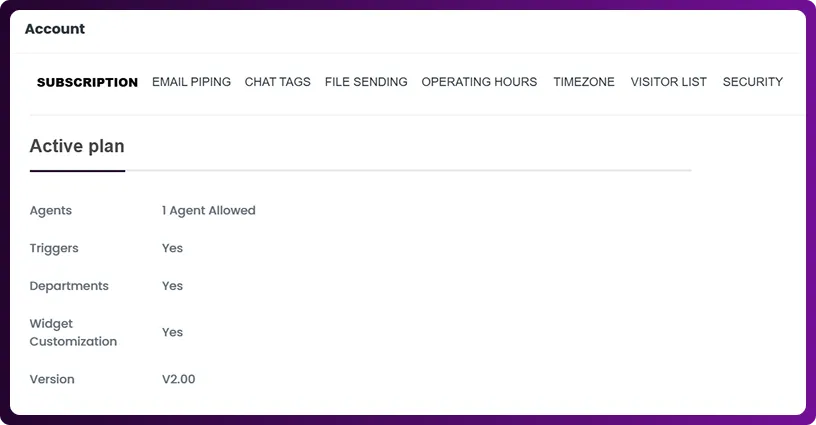Click the Yes value beside Triggers
This screenshot has height=425, width=816.
pos(173,248)
